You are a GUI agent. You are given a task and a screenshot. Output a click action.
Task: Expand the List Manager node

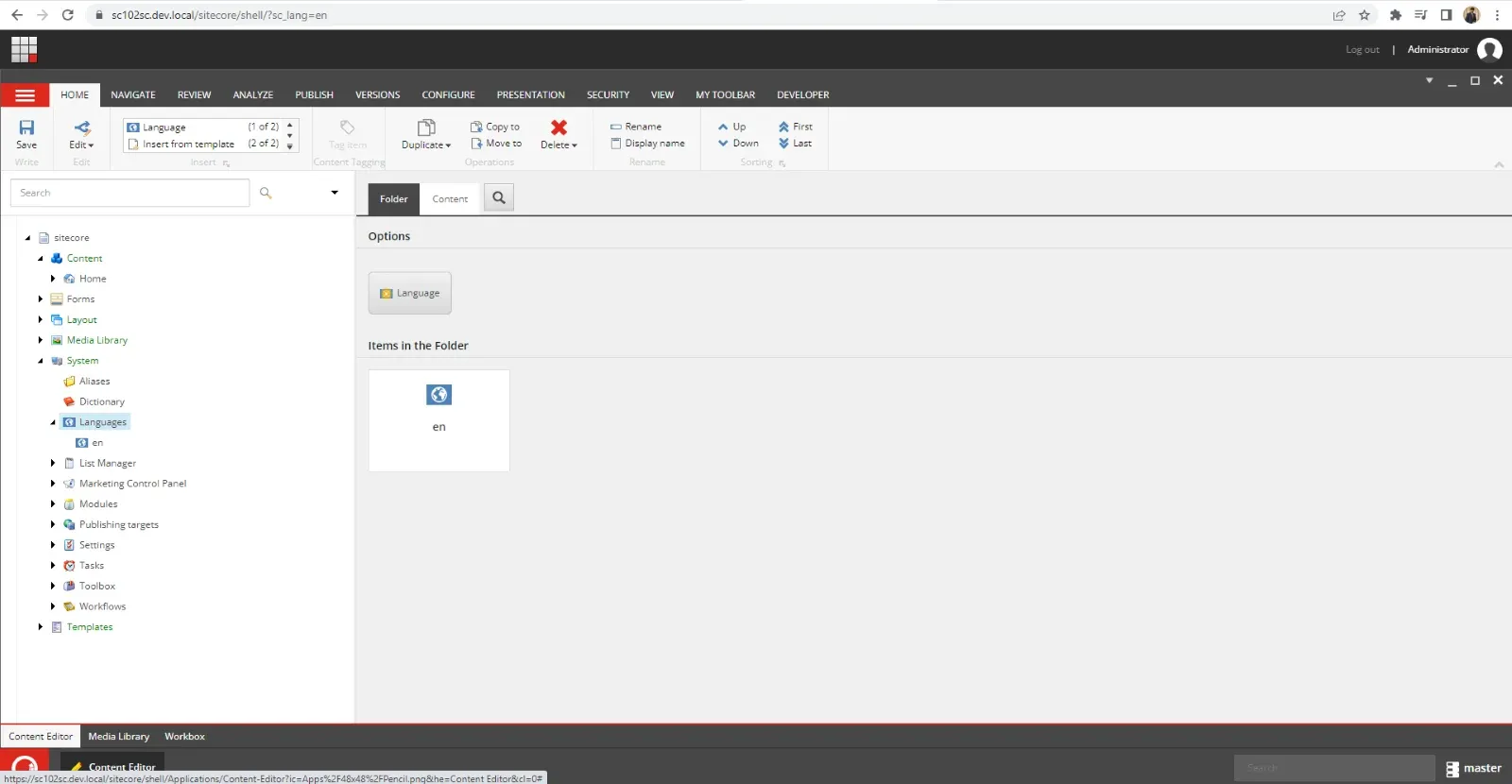coord(53,463)
